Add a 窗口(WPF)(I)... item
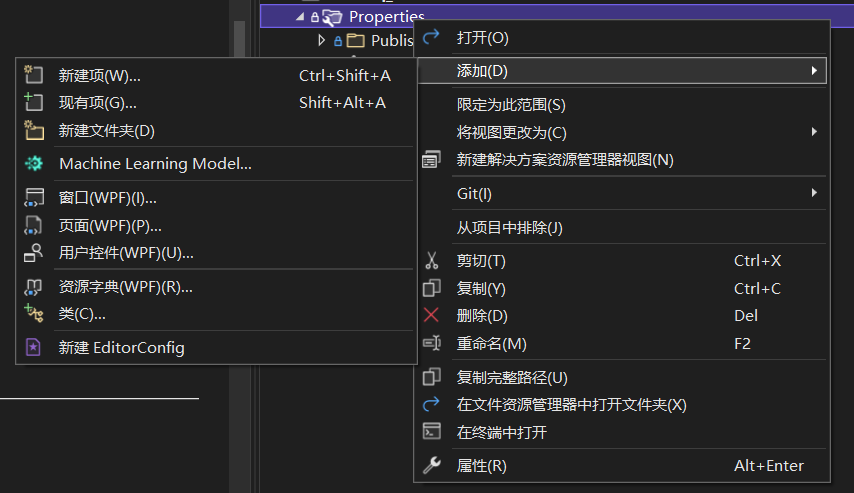This screenshot has width=854, height=493. [x=216, y=198]
